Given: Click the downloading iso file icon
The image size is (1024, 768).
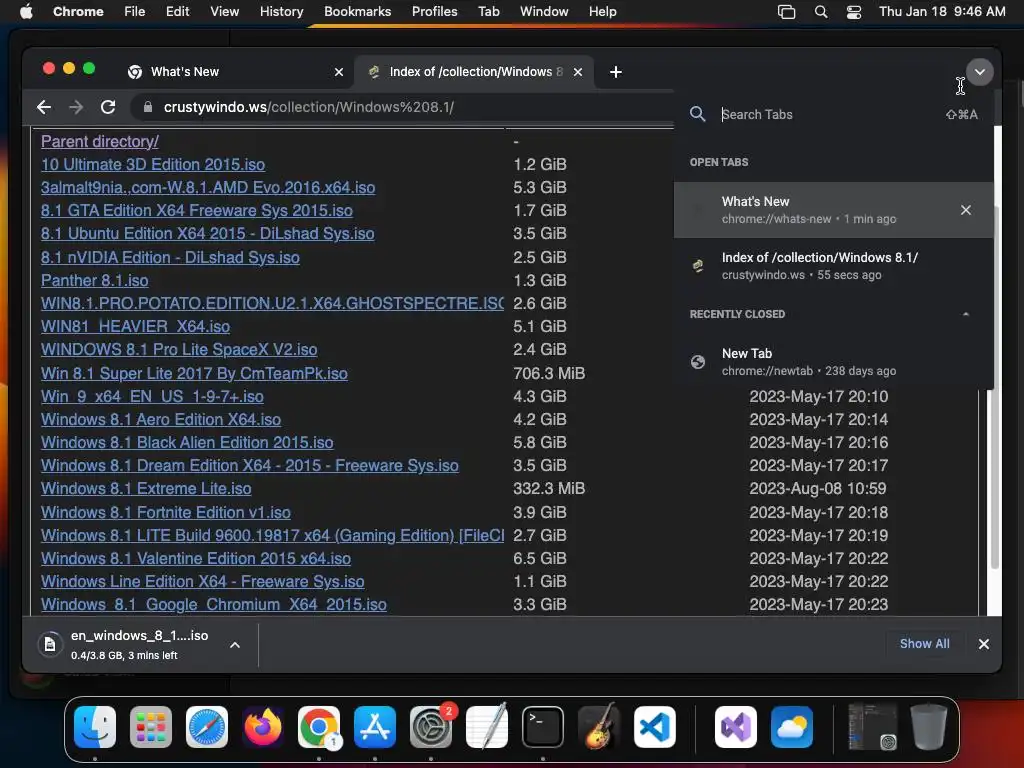Looking at the screenshot, I should point(50,645).
